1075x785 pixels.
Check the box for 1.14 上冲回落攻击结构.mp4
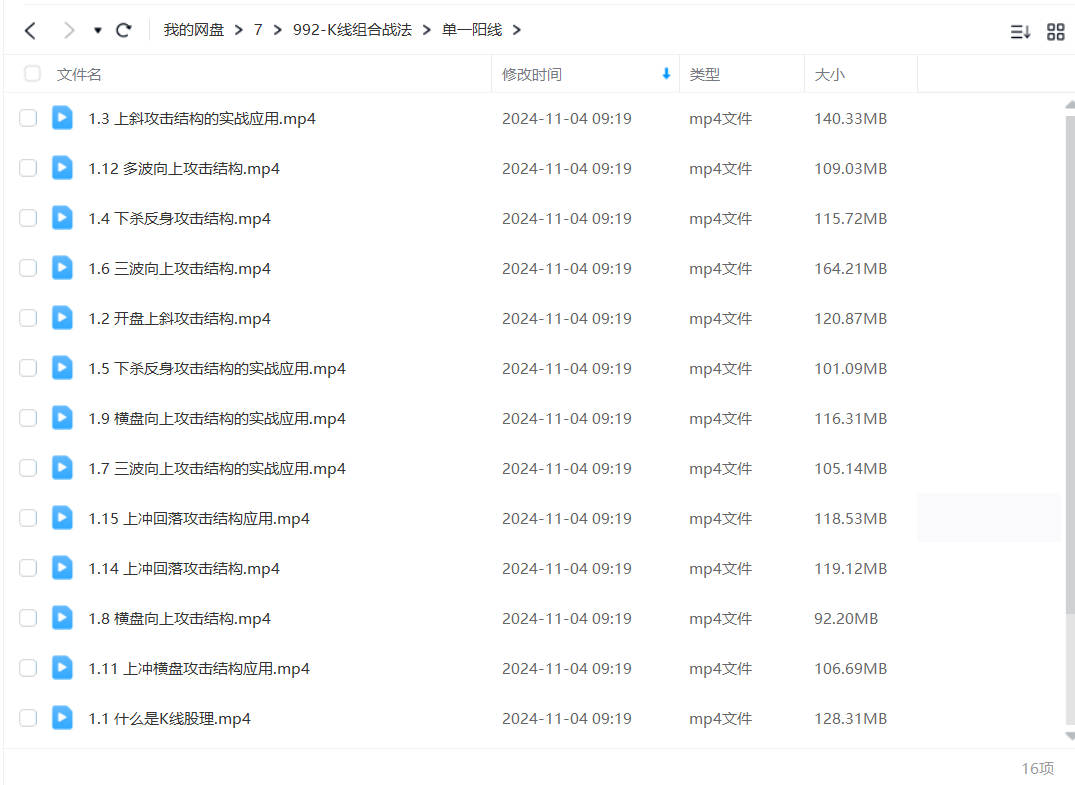tap(28, 568)
